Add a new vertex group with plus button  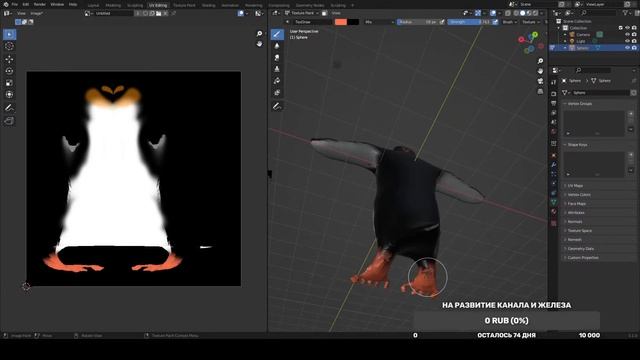point(631,113)
